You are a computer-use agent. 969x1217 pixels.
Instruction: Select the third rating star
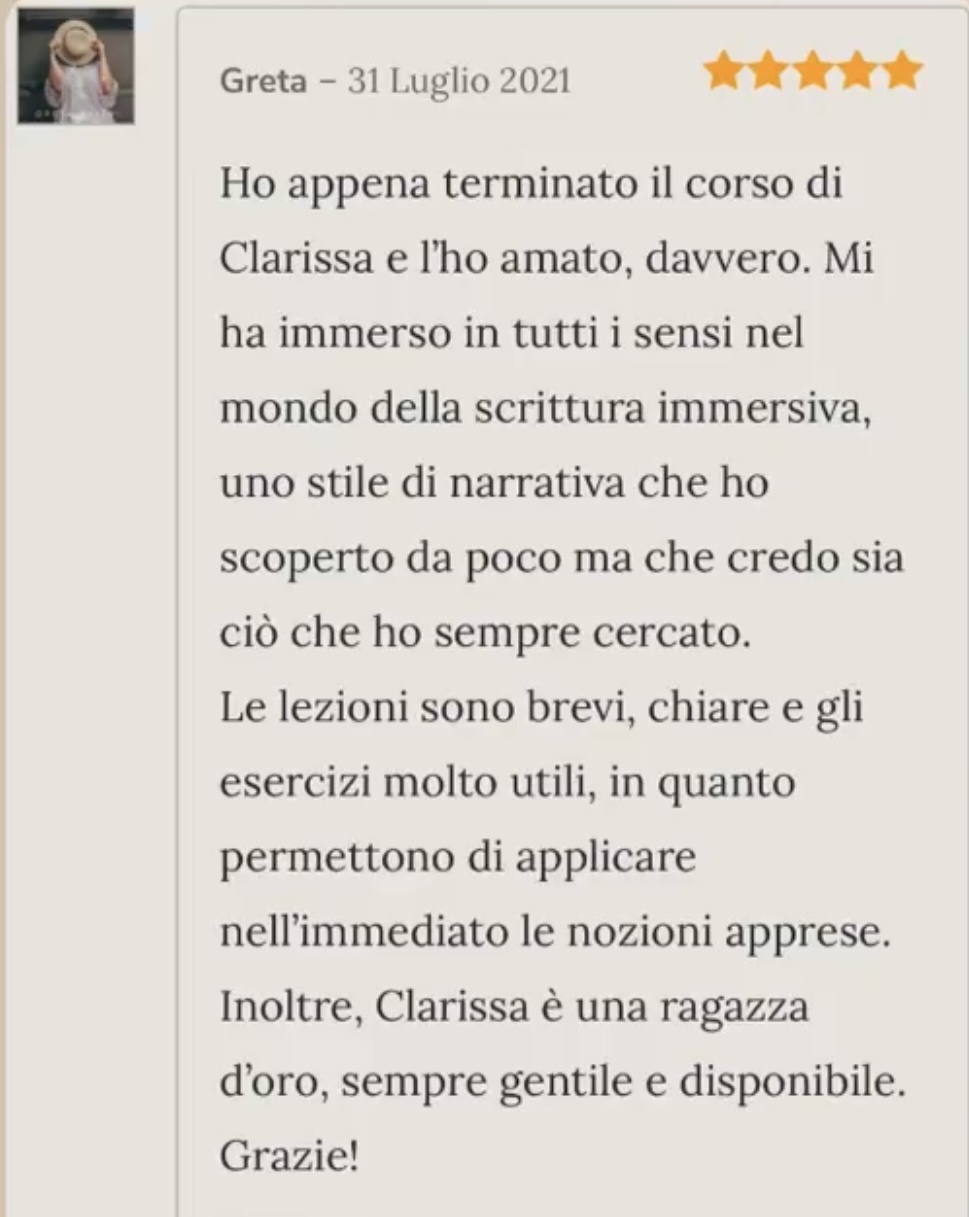[813, 72]
